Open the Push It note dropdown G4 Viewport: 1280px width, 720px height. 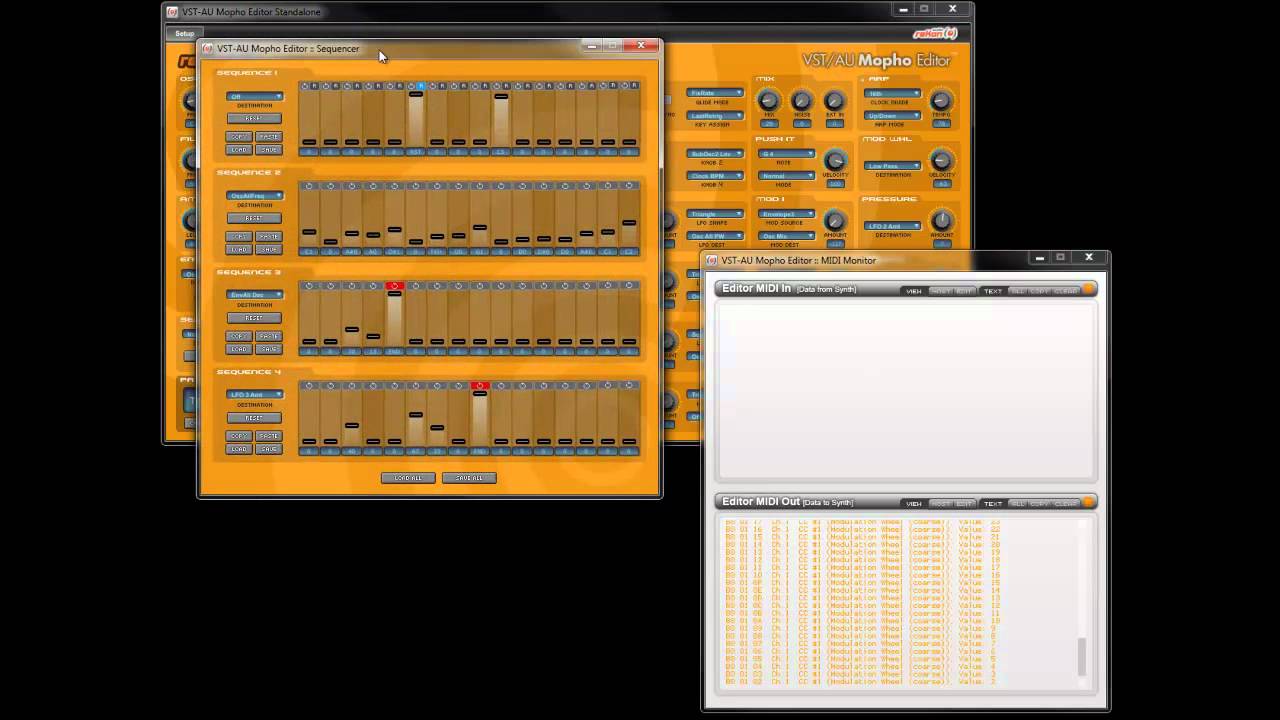787,154
